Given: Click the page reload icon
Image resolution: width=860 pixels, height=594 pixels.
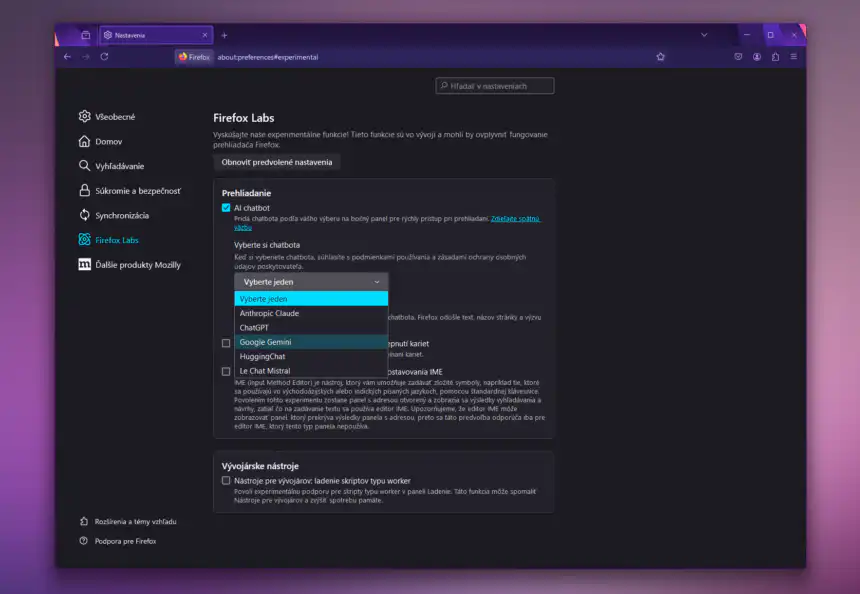Looking at the screenshot, I should 103,57.
